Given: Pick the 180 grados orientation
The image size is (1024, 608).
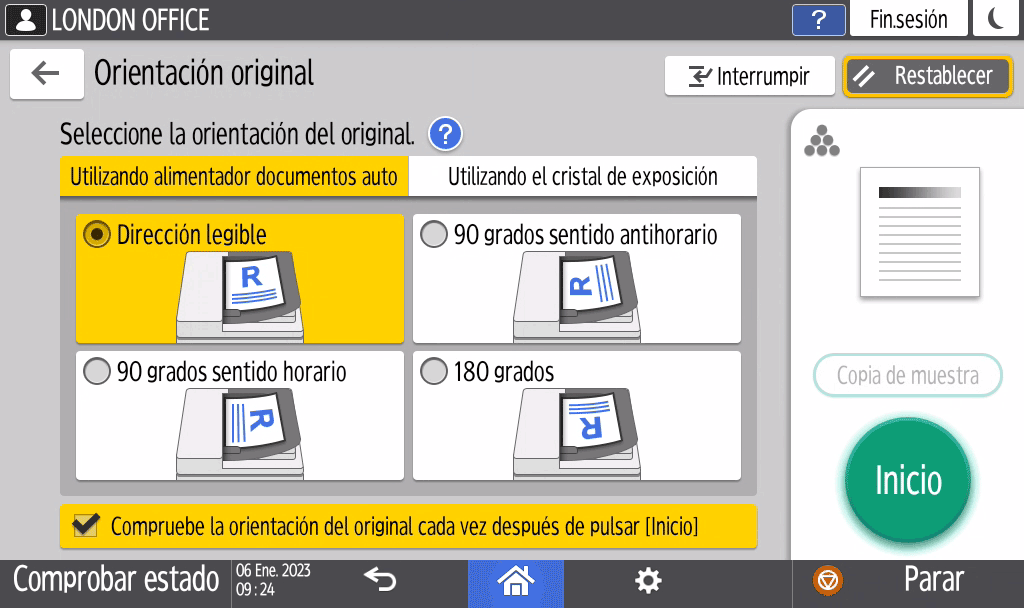Looking at the screenshot, I should [x=434, y=372].
